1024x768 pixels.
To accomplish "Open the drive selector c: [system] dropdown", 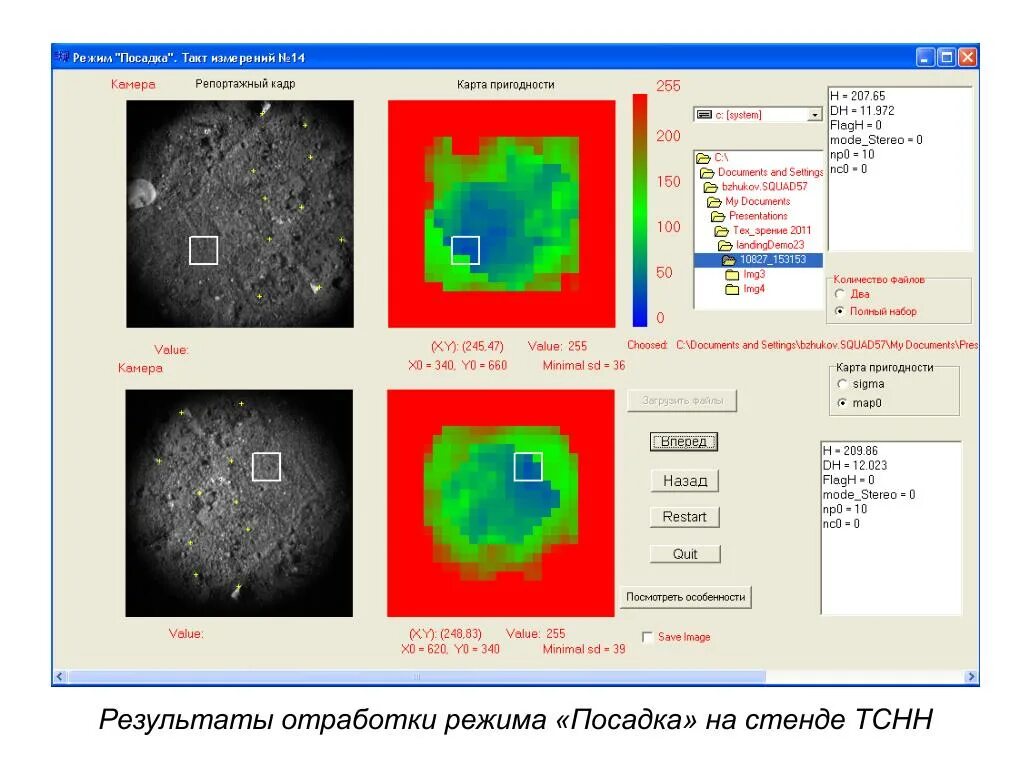I will [814, 115].
